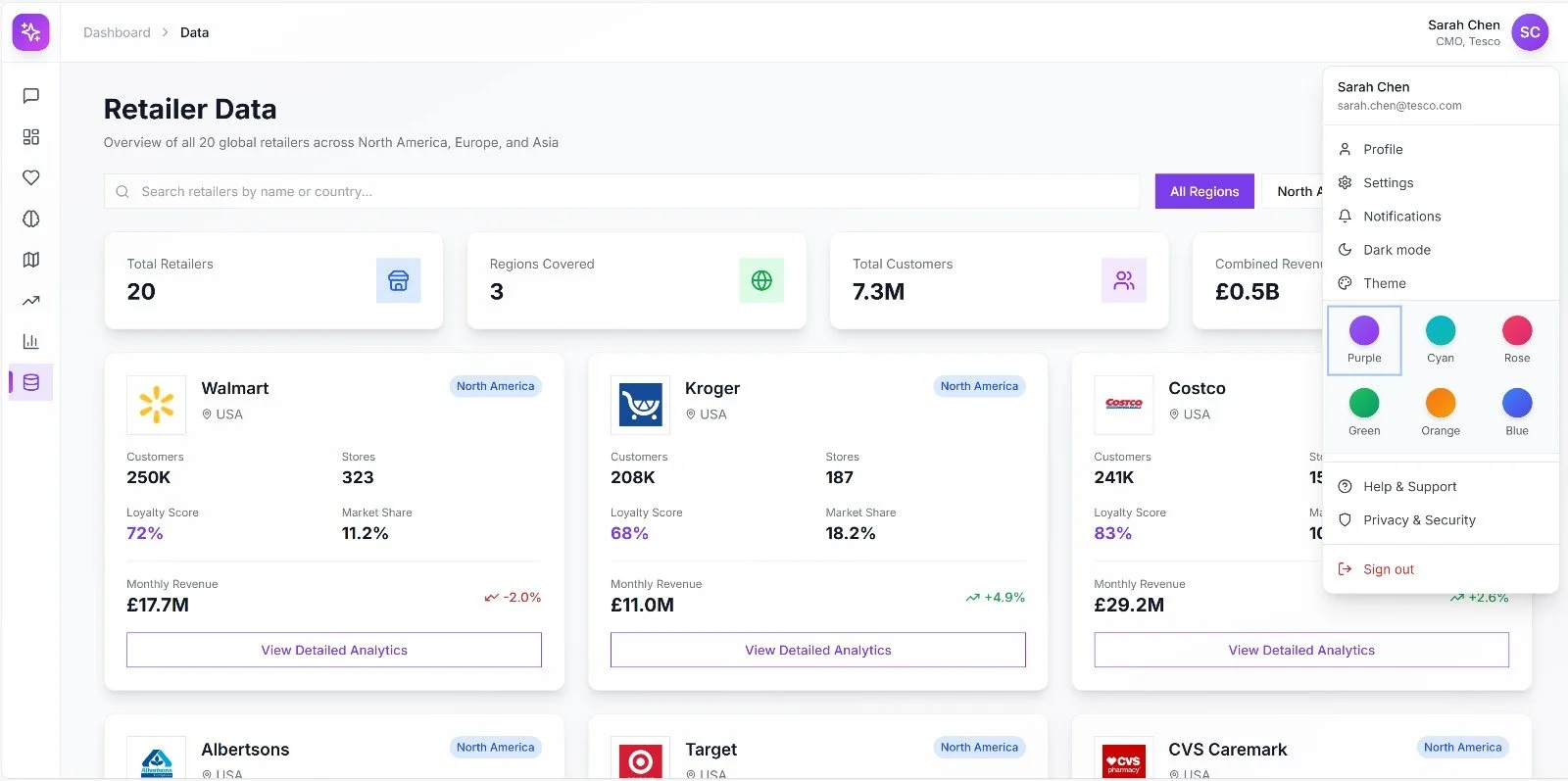View Detailed Analytics for Kroger
The image size is (1568, 781).
point(818,650)
